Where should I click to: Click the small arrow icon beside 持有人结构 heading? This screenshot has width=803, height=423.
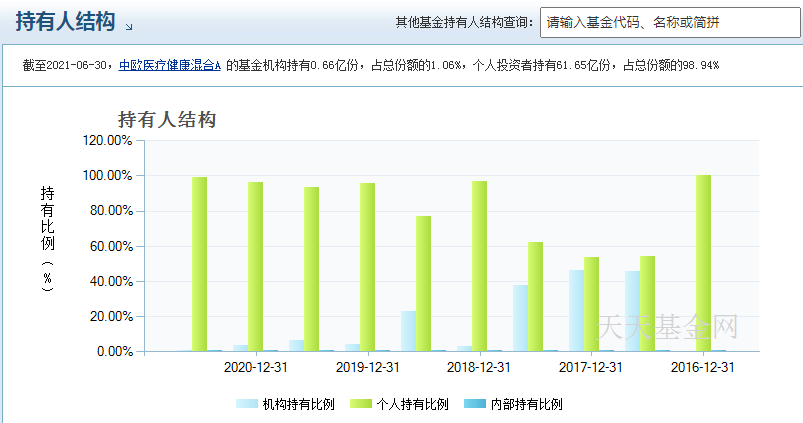[128, 25]
